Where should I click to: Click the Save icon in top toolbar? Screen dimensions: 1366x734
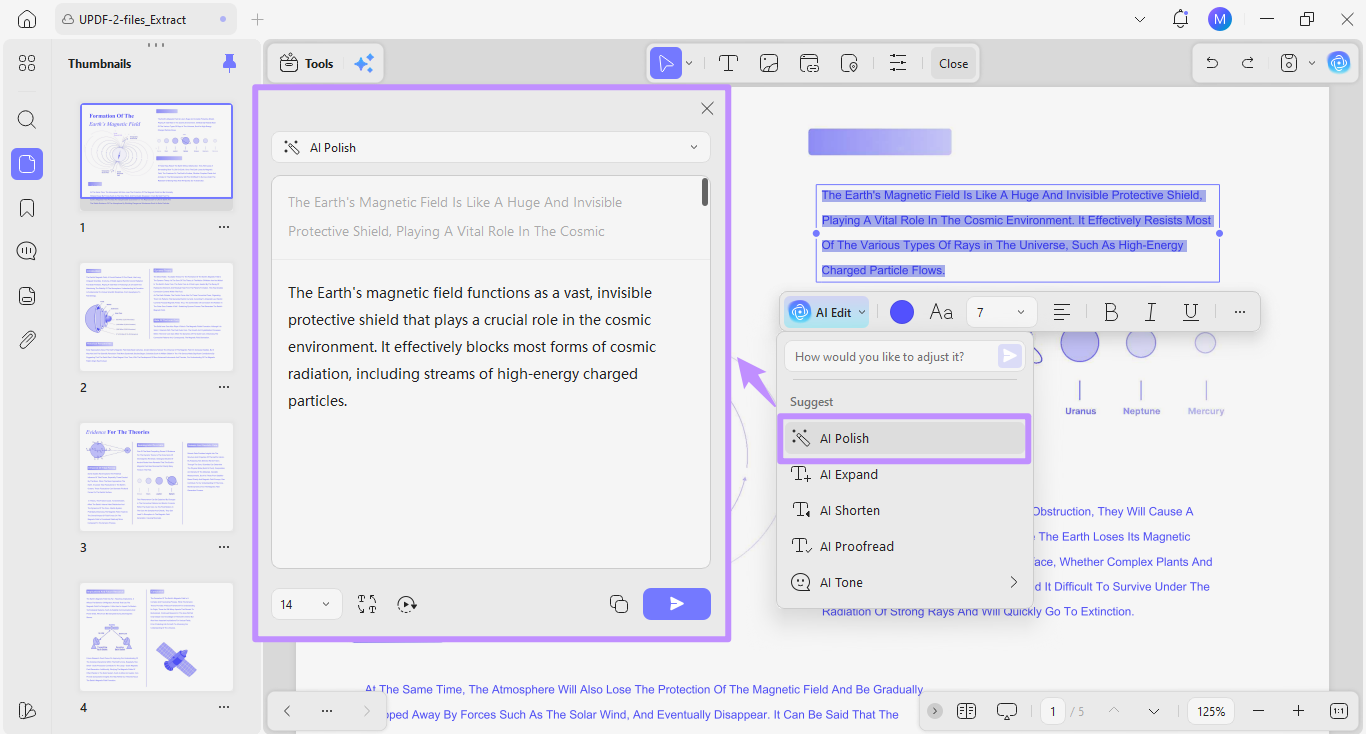pyautogui.click(x=1289, y=63)
